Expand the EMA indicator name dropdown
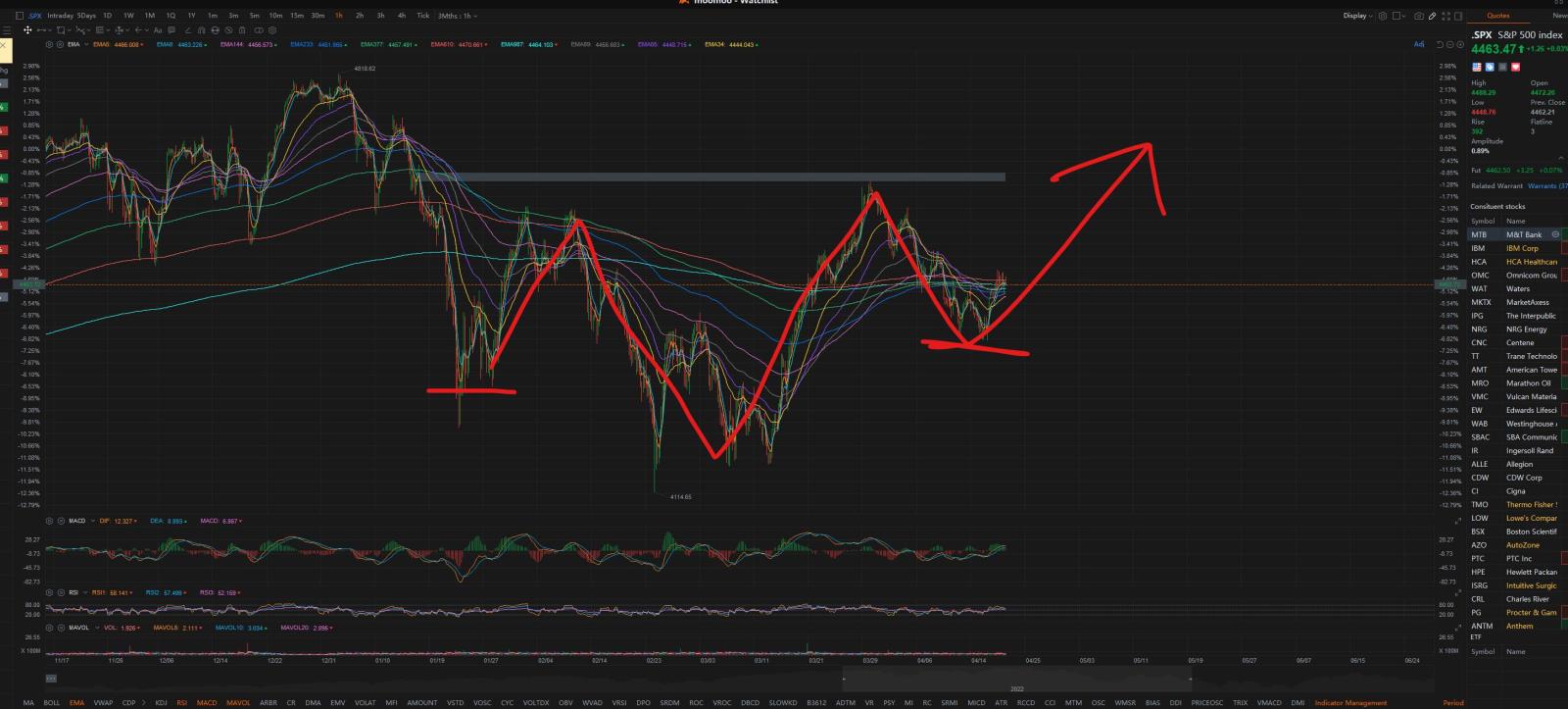This screenshot has height=709, width=1568. [x=86, y=44]
